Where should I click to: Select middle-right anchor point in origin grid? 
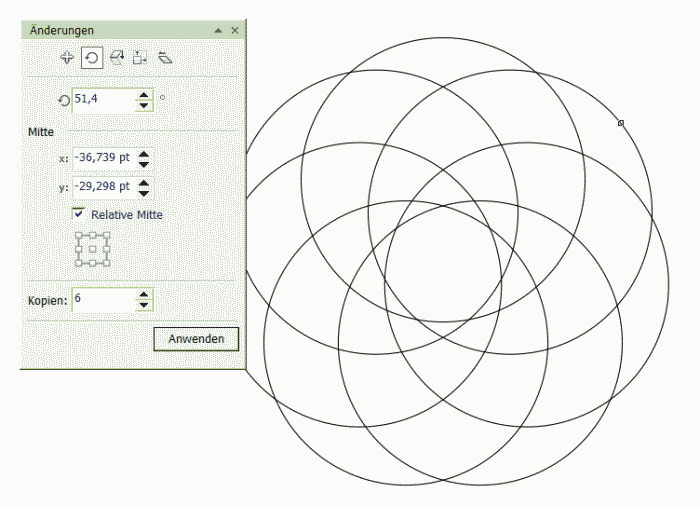tap(106, 249)
